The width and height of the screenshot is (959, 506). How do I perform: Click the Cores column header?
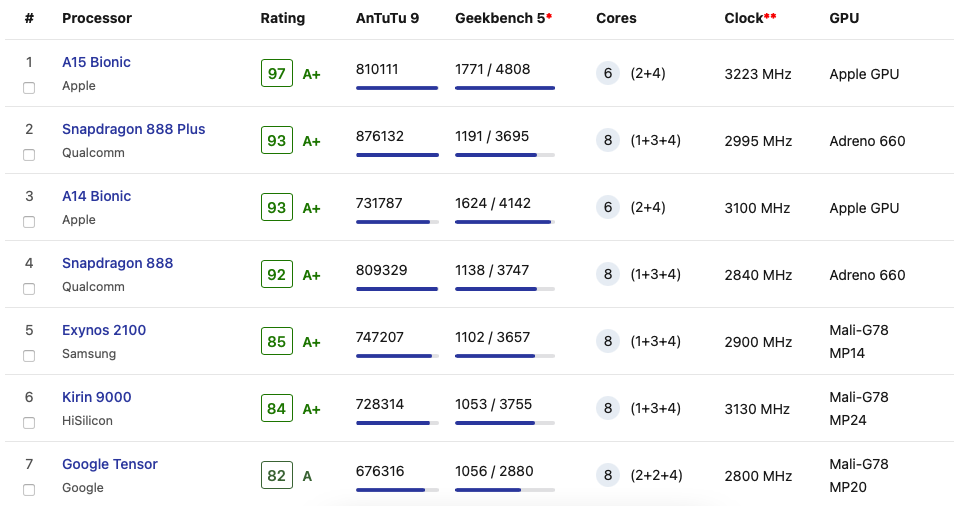[x=616, y=18]
